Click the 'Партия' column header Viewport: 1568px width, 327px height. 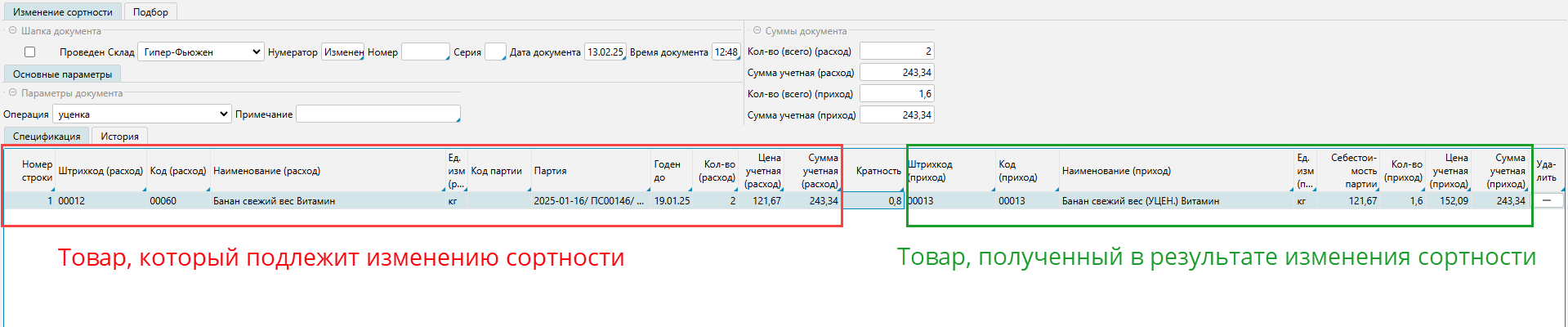point(590,171)
